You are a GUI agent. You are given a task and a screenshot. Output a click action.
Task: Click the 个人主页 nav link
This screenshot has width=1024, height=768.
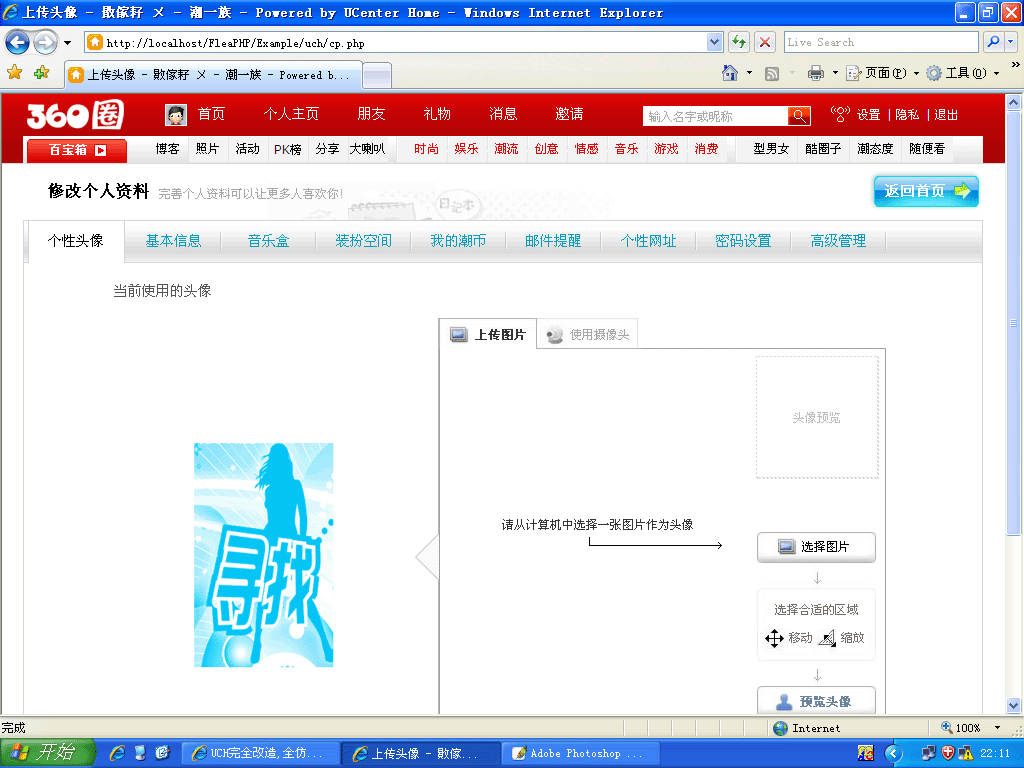pos(291,114)
